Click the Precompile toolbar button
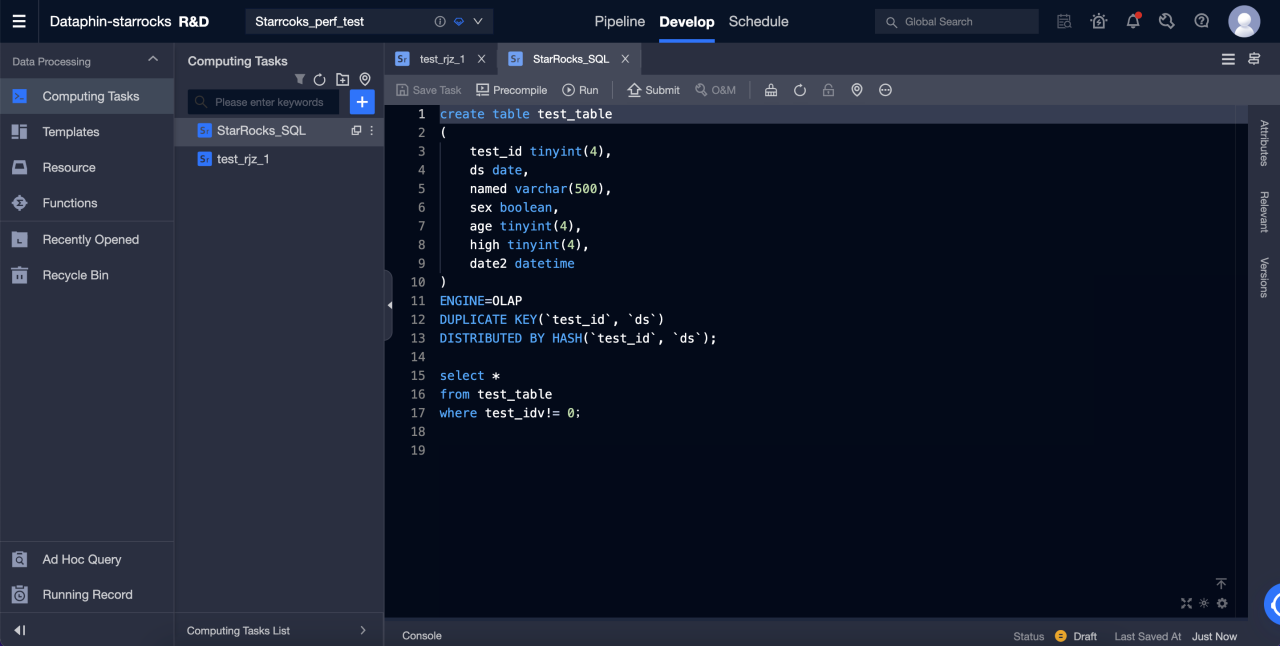The height and width of the screenshot is (646, 1280). click(x=511, y=90)
